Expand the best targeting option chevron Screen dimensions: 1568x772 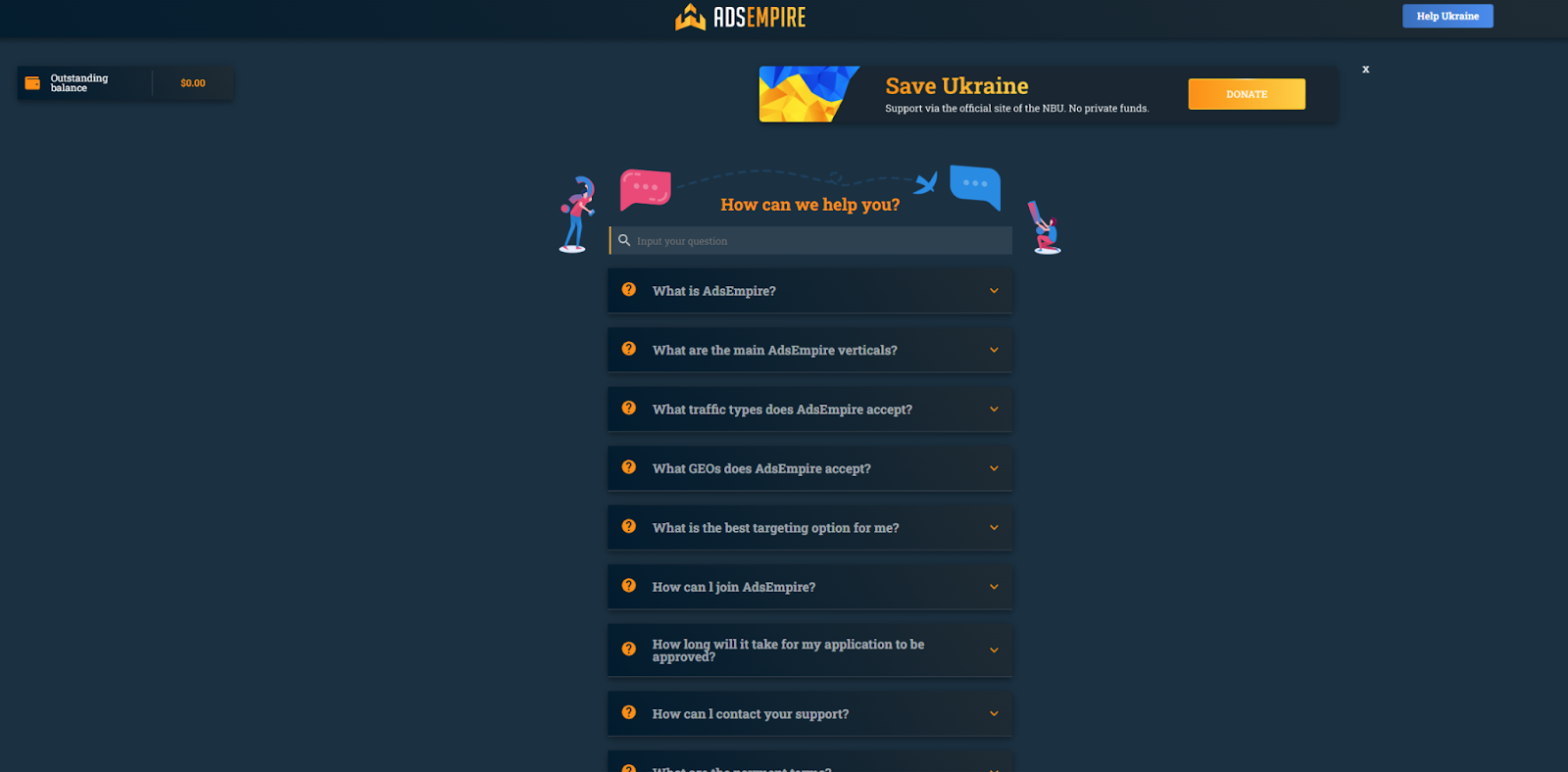coord(994,527)
